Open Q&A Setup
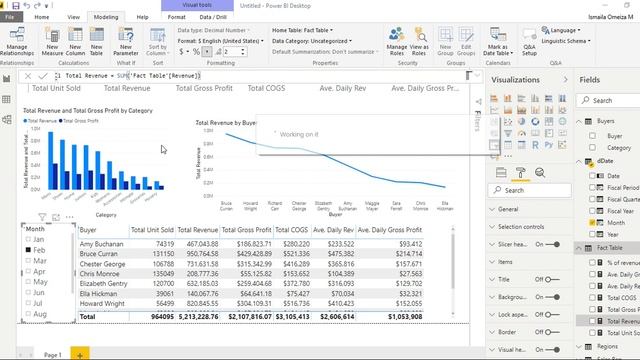This screenshot has height=360, width=640. [x=529, y=41]
